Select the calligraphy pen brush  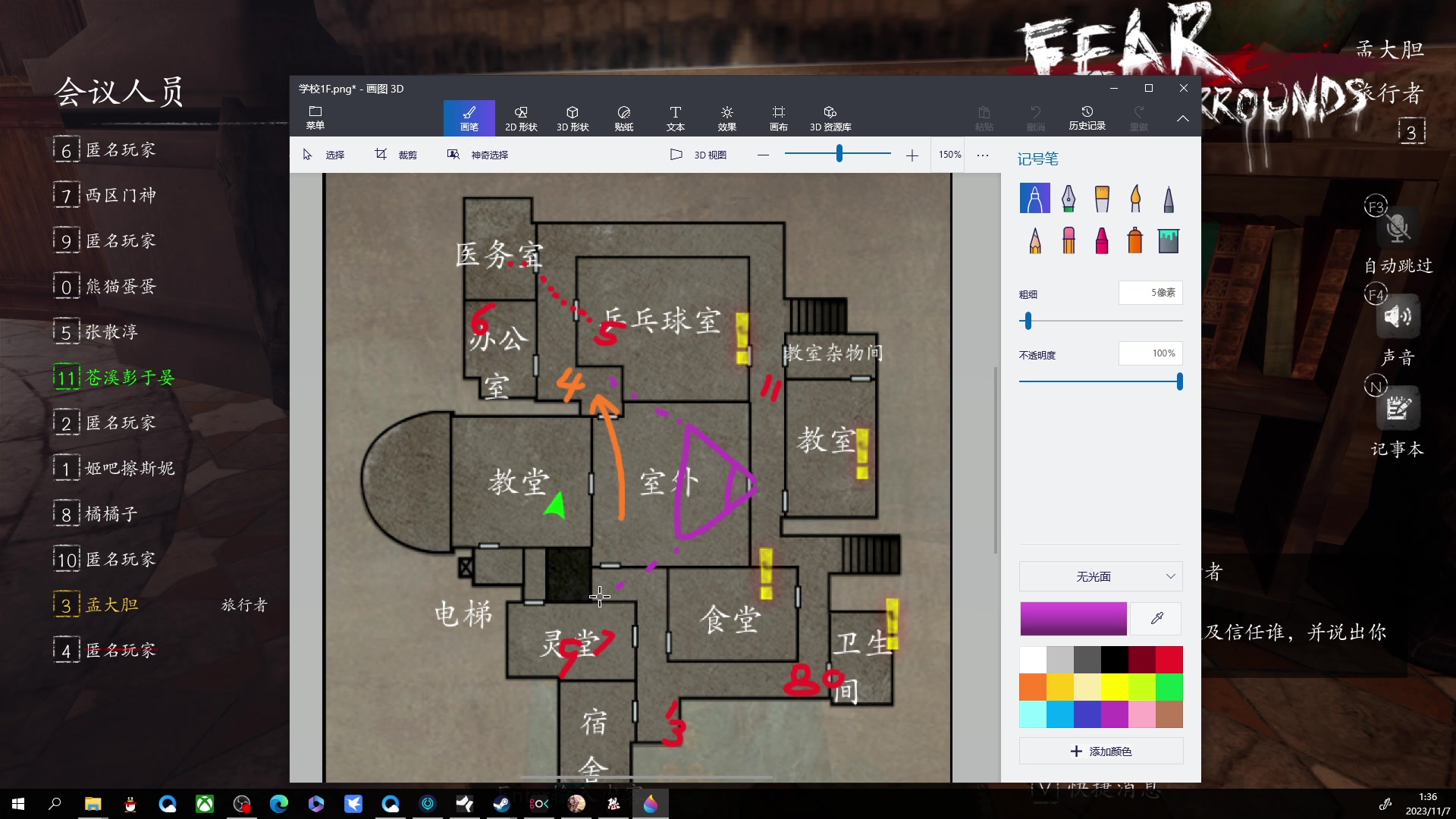click(1068, 198)
